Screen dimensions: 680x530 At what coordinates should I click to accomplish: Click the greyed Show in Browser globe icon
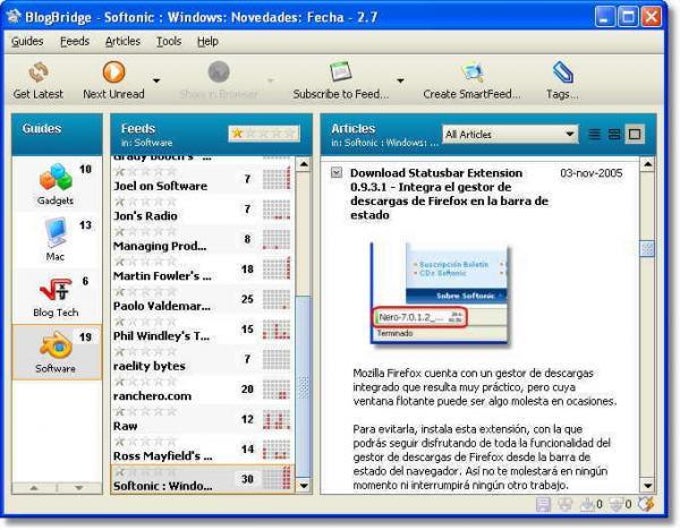tap(219, 72)
